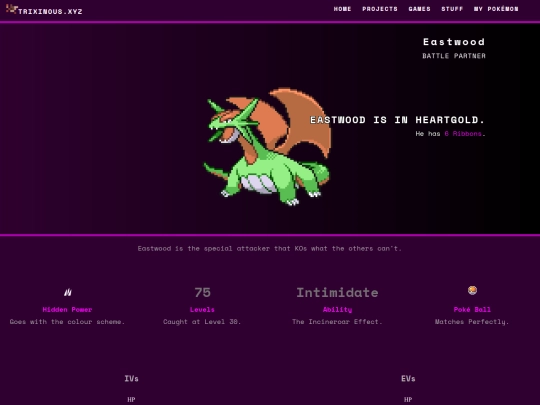Click the HP label under IVs
Image resolution: width=540 pixels, height=405 pixels.
coord(131,399)
